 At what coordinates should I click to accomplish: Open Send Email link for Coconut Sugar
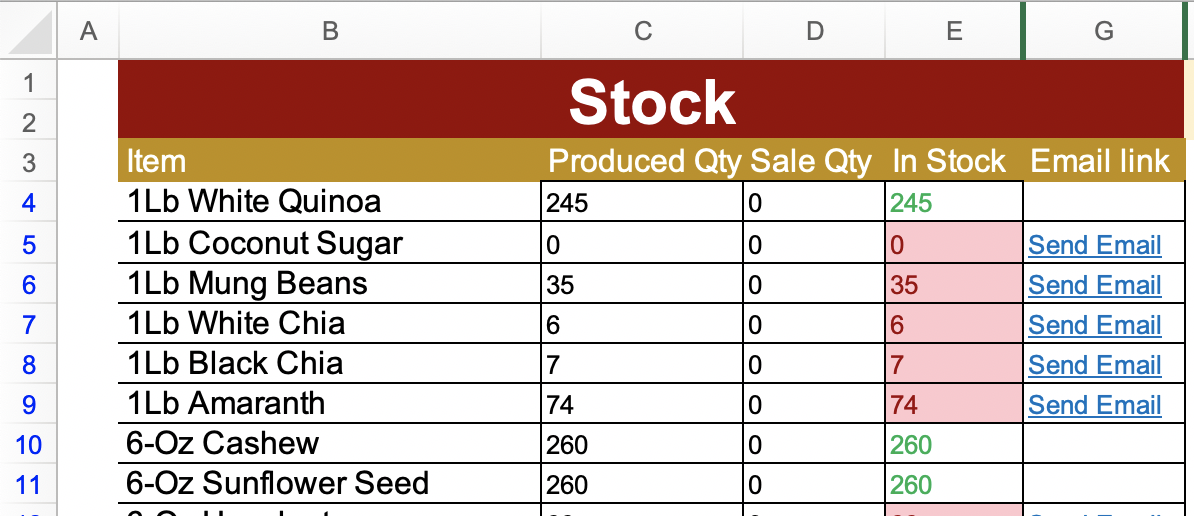coord(1094,245)
